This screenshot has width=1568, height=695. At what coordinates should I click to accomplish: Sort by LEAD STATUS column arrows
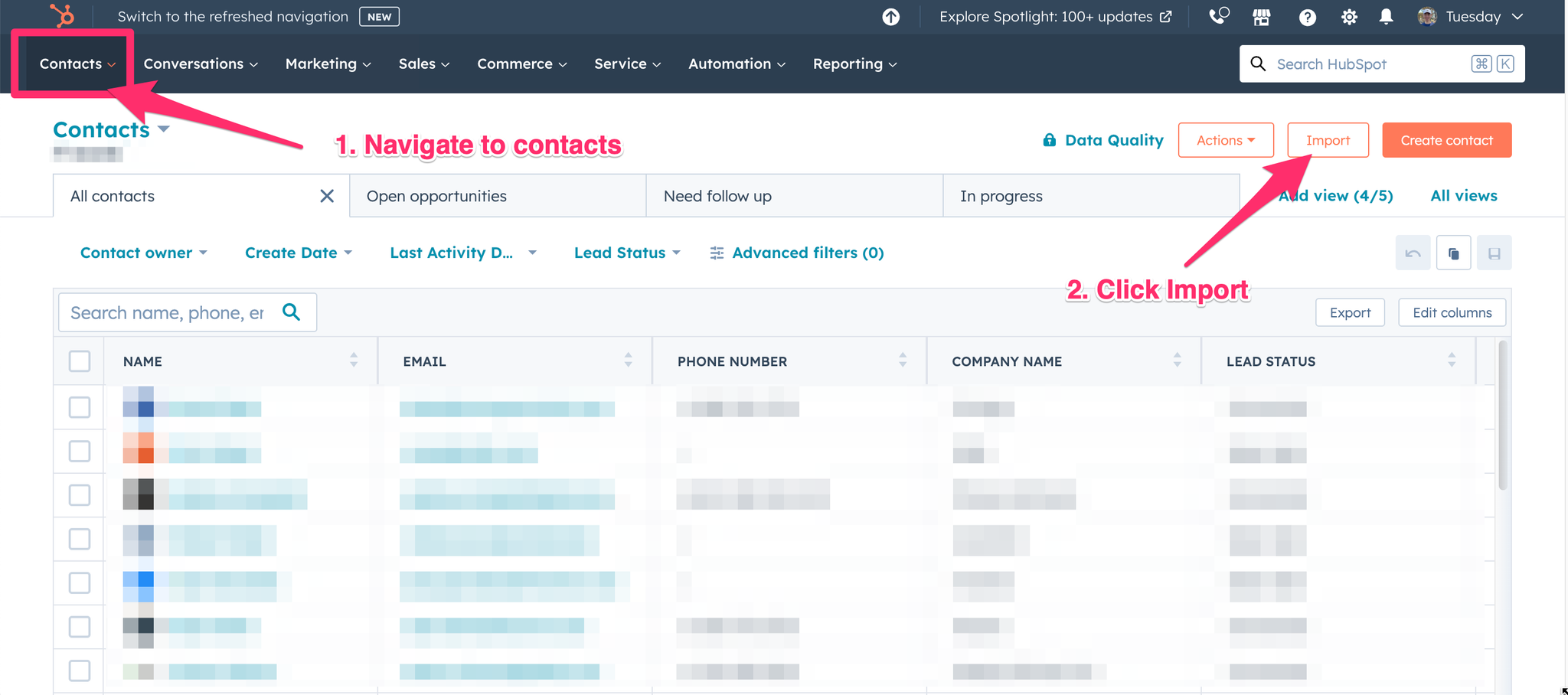pyautogui.click(x=1452, y=360)
